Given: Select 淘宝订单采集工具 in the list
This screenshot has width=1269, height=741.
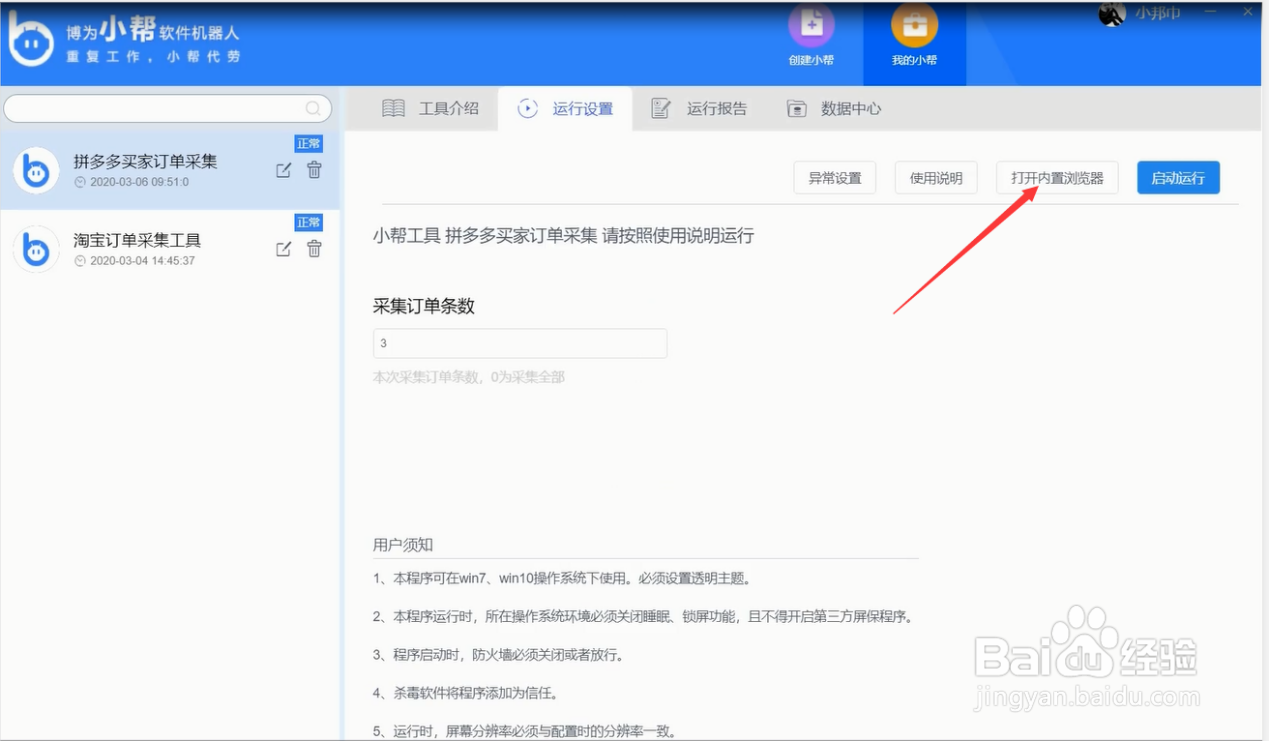Looking at the screenshot, I should point(170,249).
